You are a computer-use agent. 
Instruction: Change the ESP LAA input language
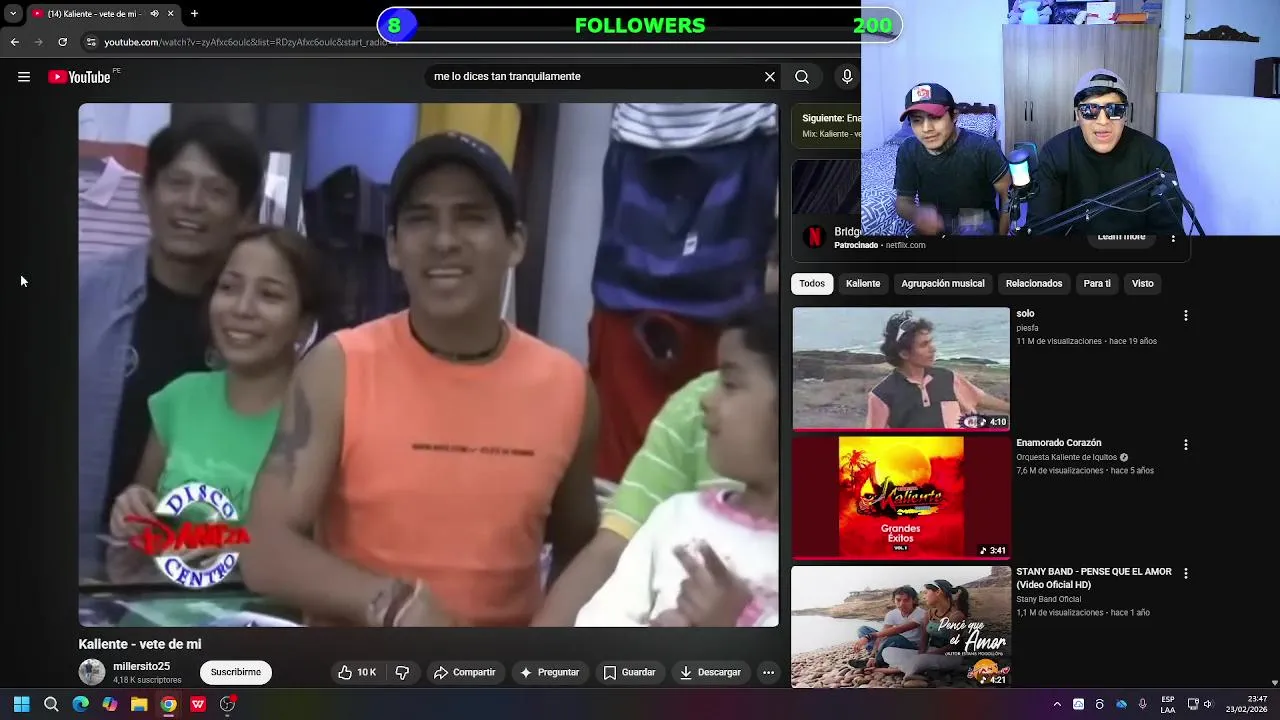tap(1168, 704)
